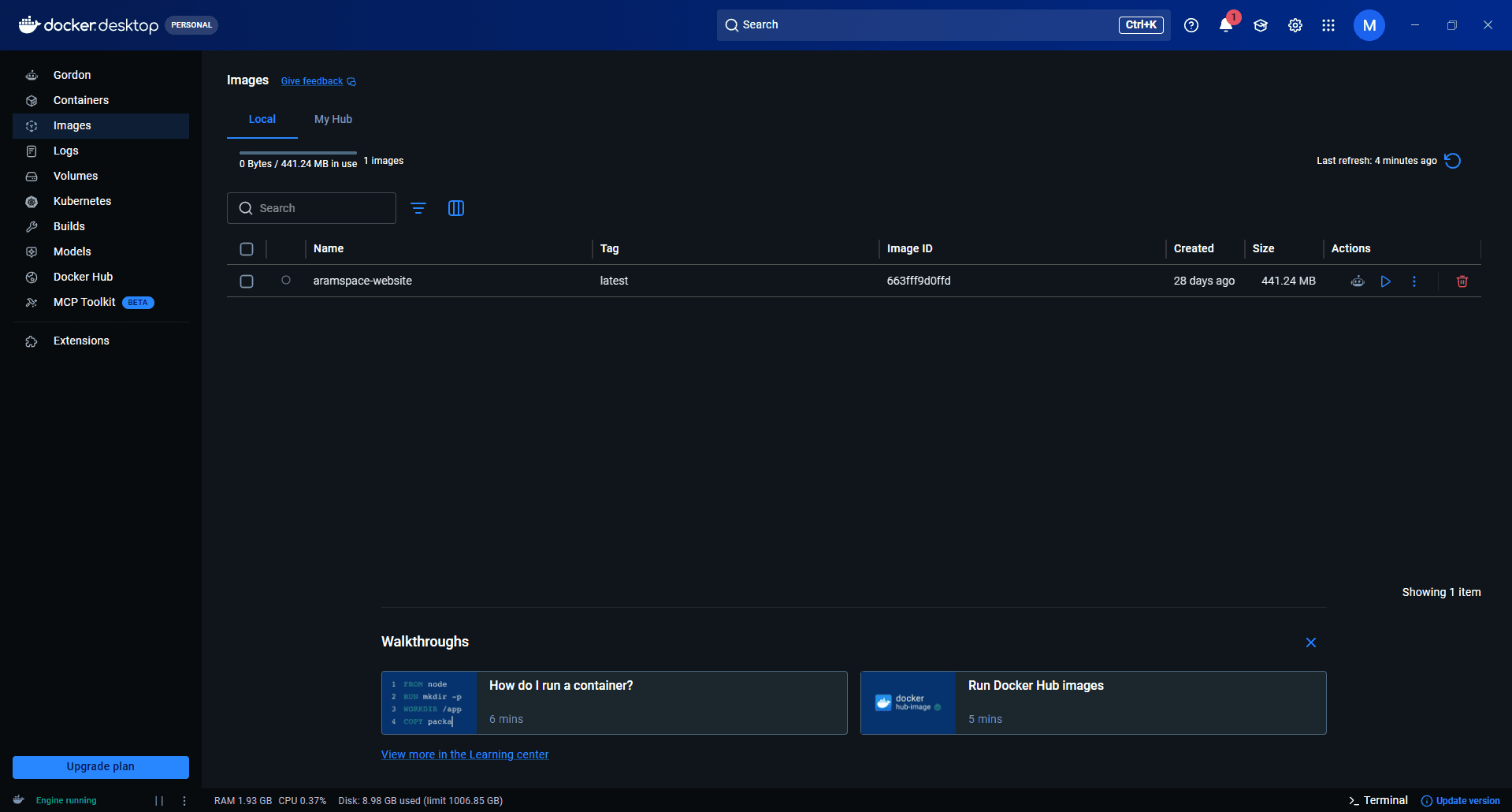Open the Update version link
The image size is (1512, 812).
[x=1461, y=801]
